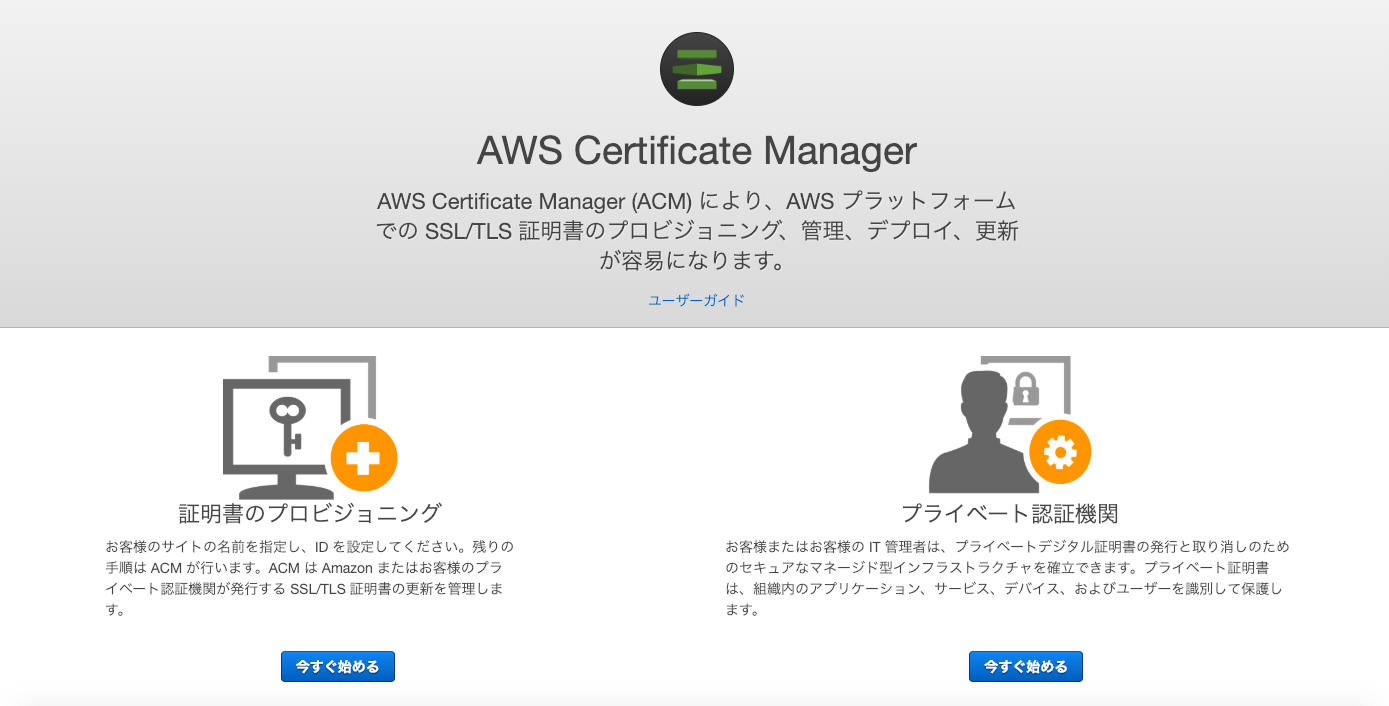Image resolution: width=1389 pixels, height=706 pixels.
Task: Click the AWS Certificate Manager service icon
Action: point(696,68)
